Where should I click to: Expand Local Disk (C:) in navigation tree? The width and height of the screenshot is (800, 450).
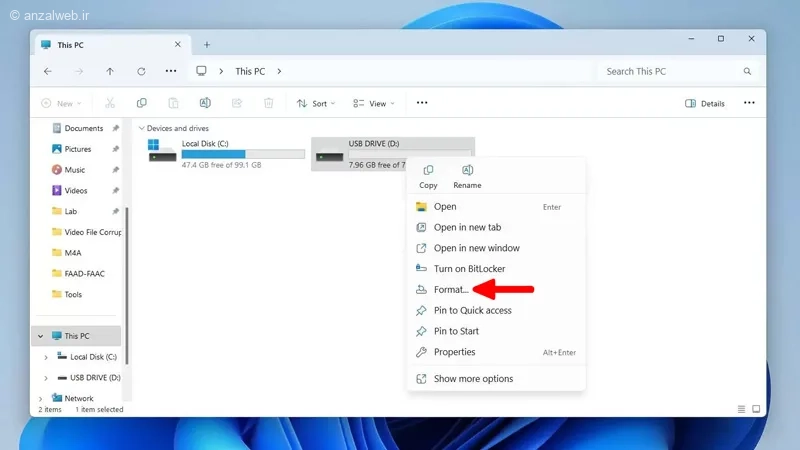(x=46, y=357)
